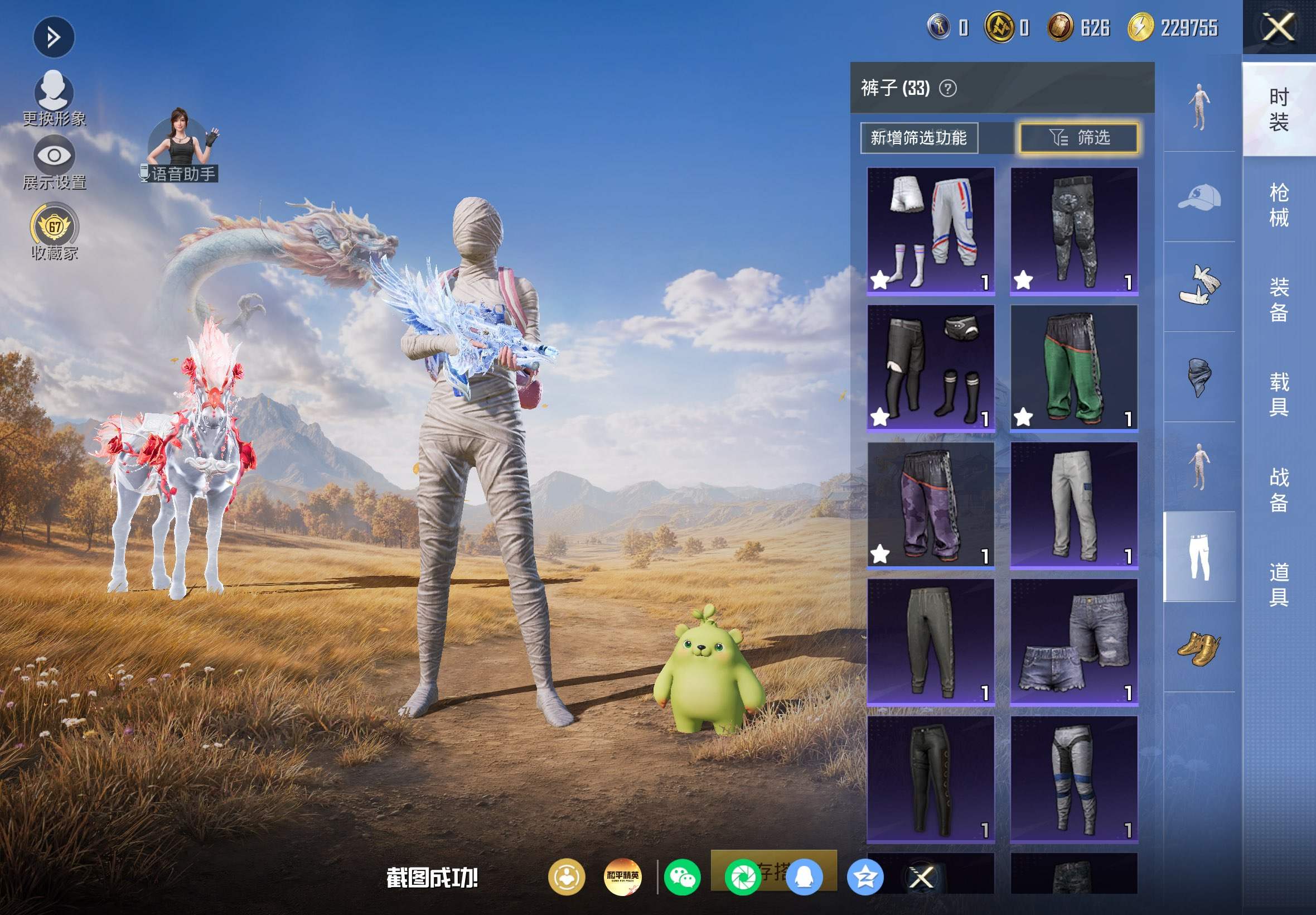Switch to the 枪械 tab
The width and height of the screenshot is (1316, 915).
[x=1279, y=205]
